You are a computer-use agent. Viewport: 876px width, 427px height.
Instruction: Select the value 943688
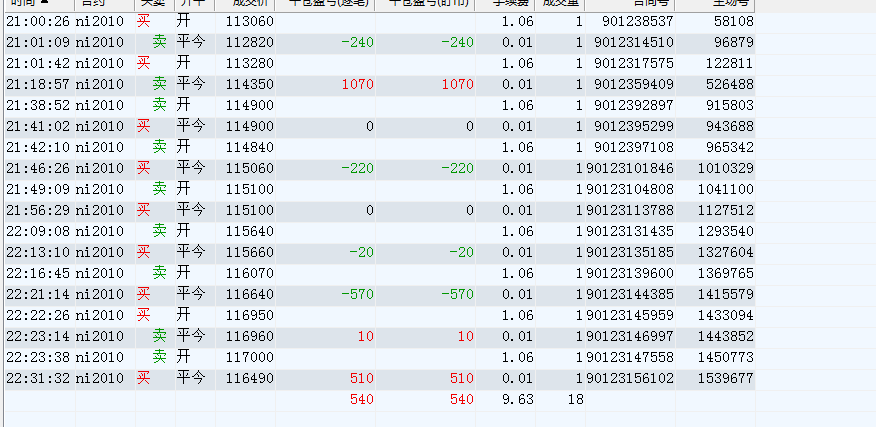730,127
